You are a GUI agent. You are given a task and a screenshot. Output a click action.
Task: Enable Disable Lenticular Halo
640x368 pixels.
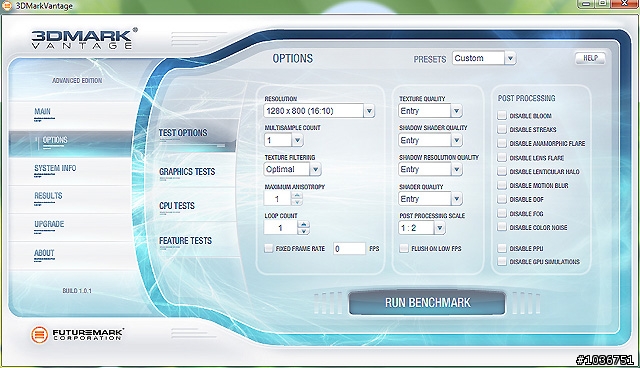[502, 171]
